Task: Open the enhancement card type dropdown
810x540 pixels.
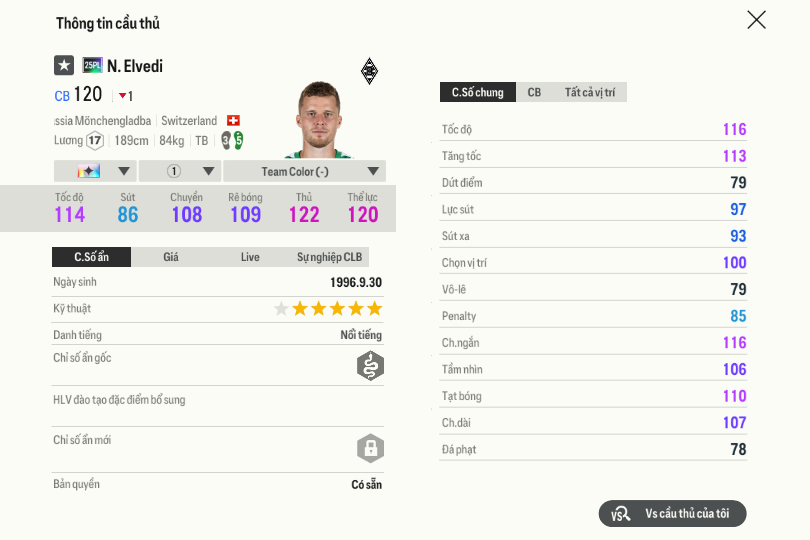Action: click(x=94, y=171)
